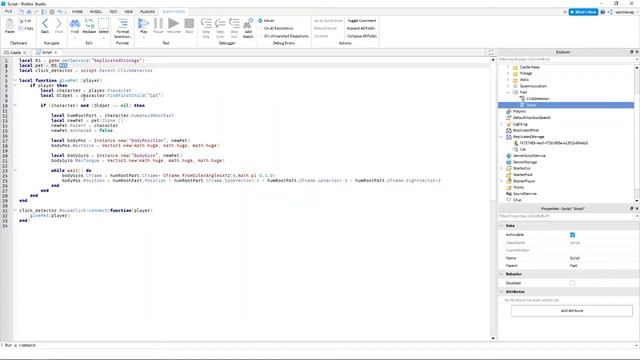Click the Add Attribute button
640x360 pixels.
click(x=571, y=311)
